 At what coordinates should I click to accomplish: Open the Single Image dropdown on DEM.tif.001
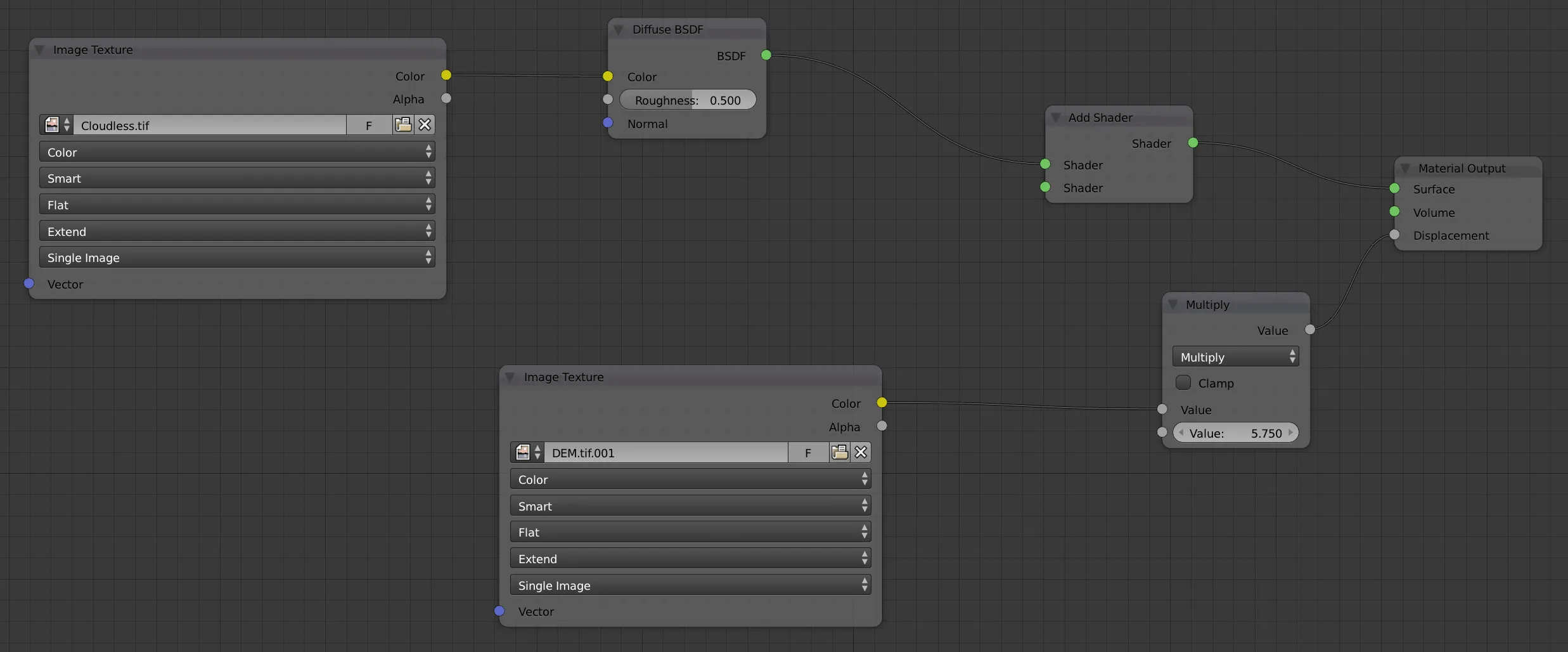690,585
